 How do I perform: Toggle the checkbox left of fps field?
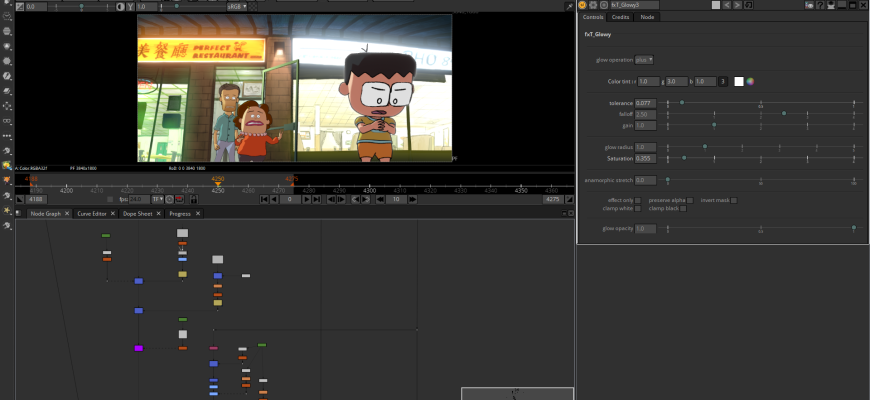click(x=110, y=199)
